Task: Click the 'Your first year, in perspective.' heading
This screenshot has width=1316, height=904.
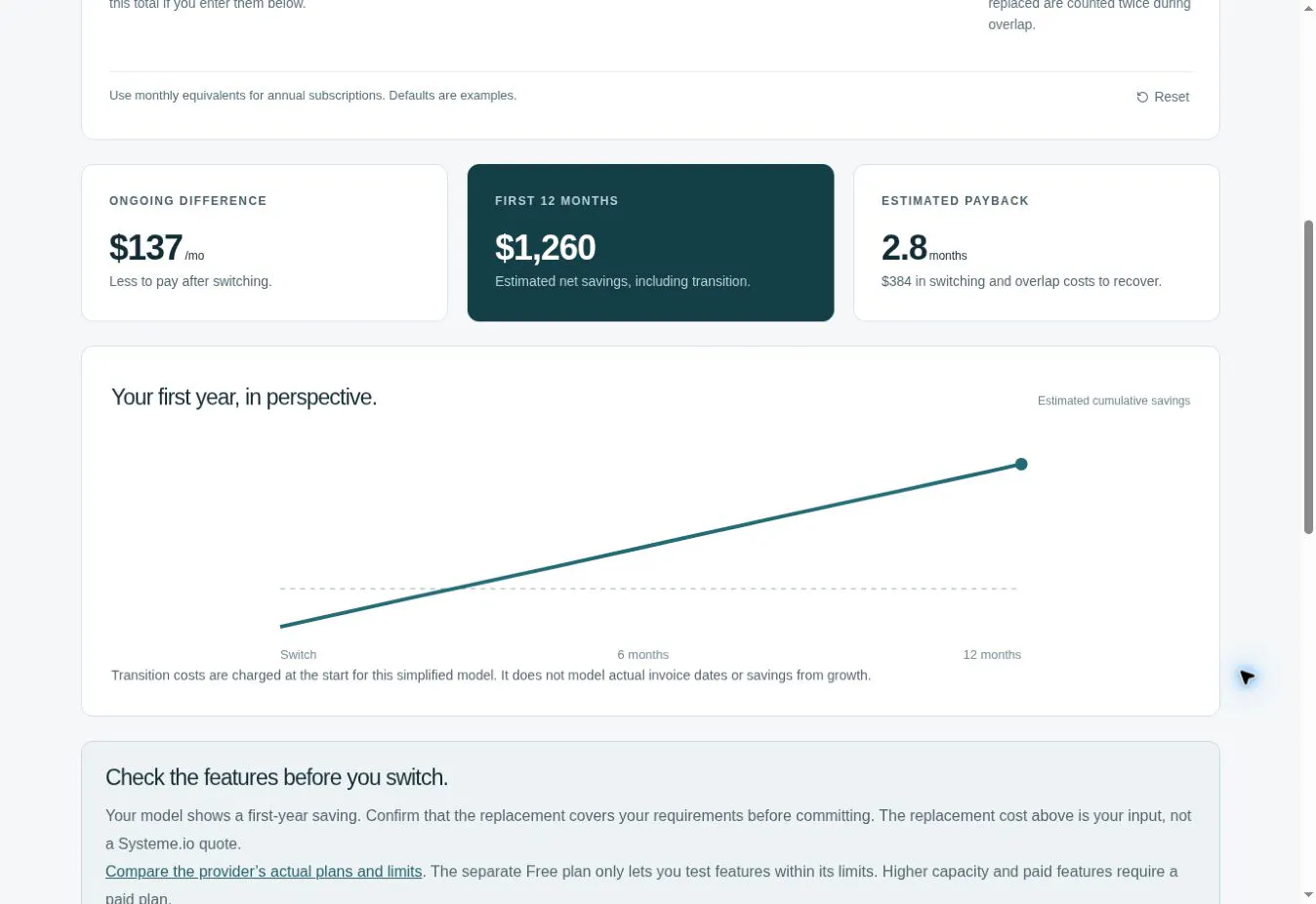Action: 244,397
